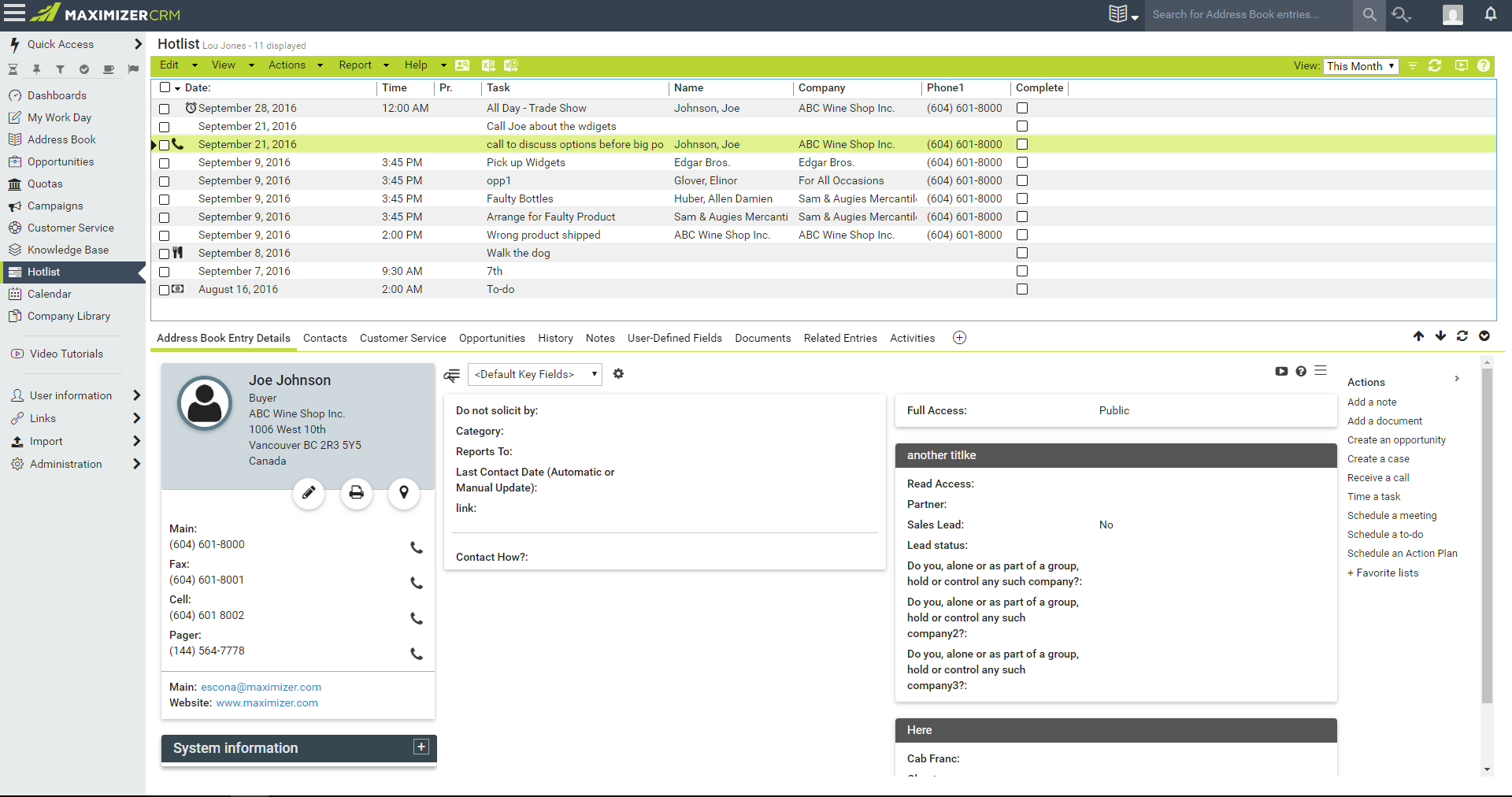The height and width of the screenshot is (797, 1512).
Task: Print Joe Johnson's contact card
Action: (356, 493)
